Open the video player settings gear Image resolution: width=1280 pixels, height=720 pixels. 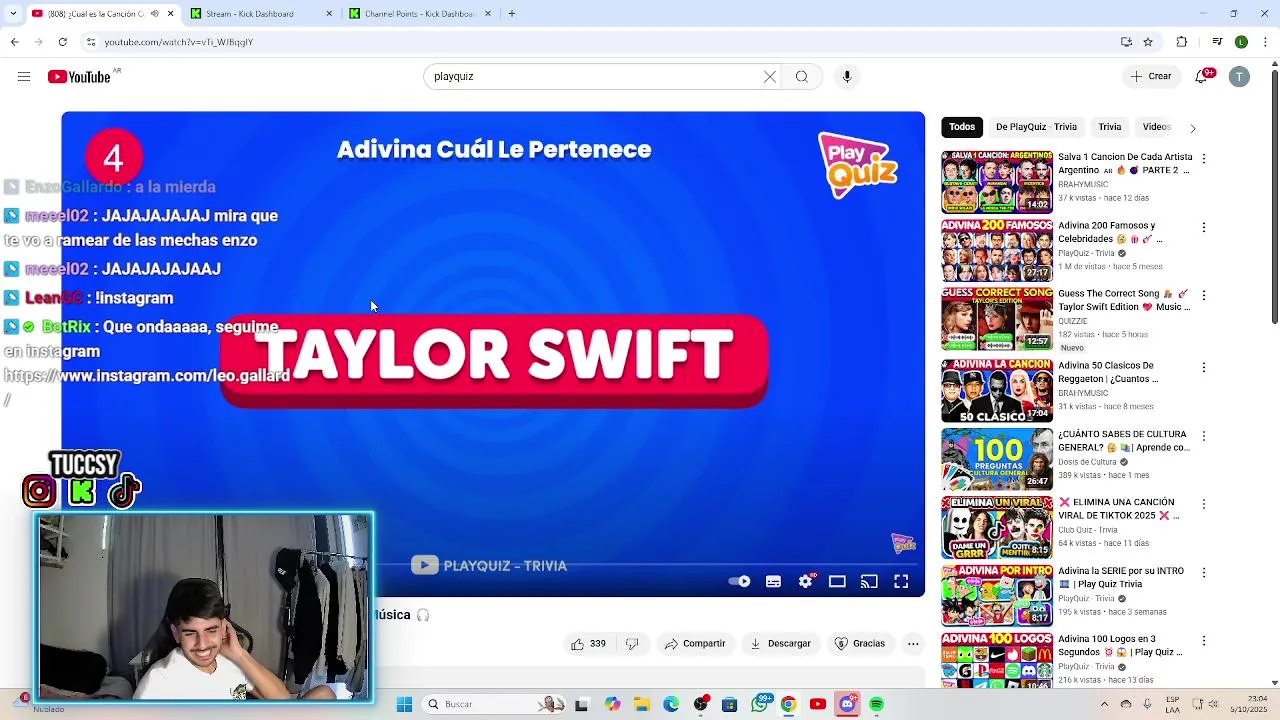coord(806,581)
